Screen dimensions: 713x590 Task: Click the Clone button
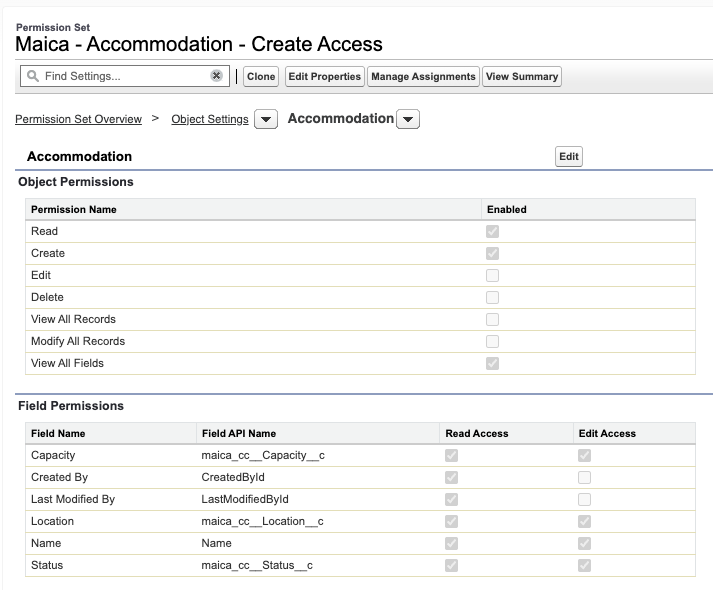pos(261,77)
